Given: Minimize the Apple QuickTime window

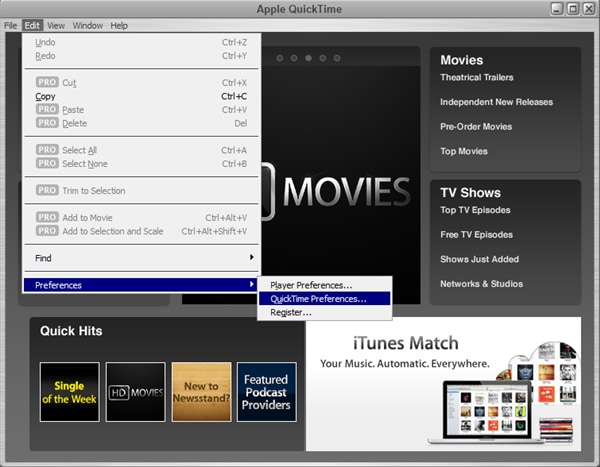Looking at the screenshot, I should (x=557, y=8).
